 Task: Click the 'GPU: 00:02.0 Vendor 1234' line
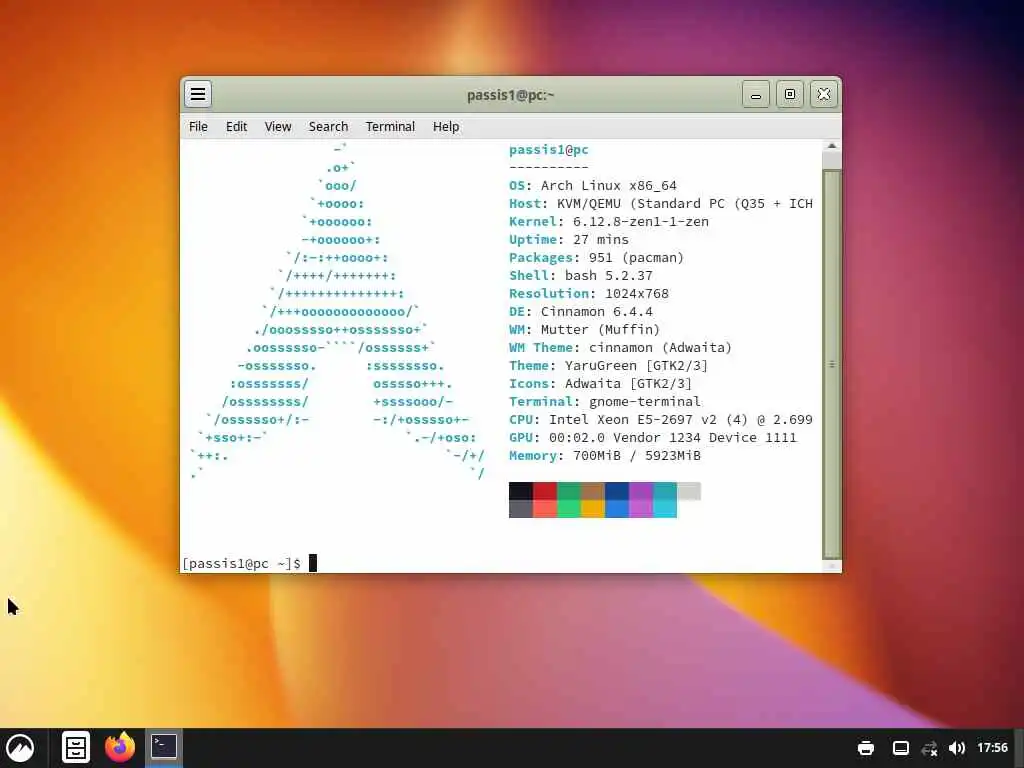(x=653, y=438)
